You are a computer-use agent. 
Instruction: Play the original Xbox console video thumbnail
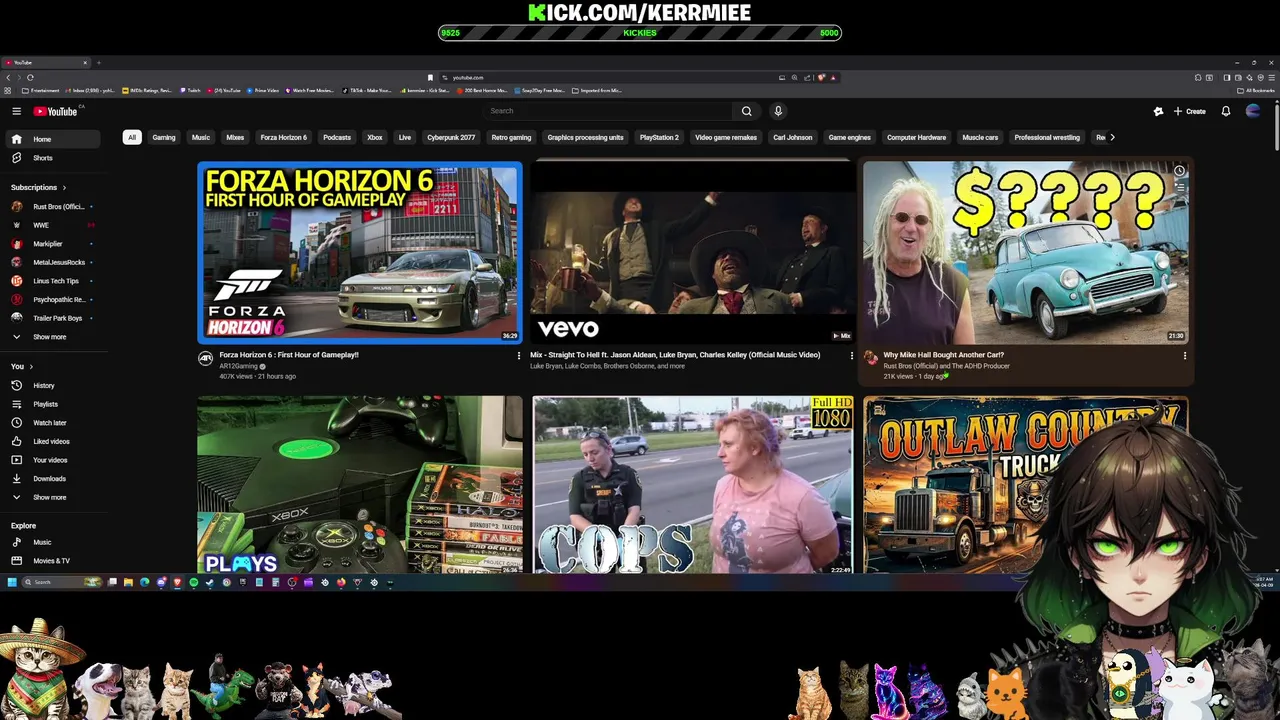360,485
